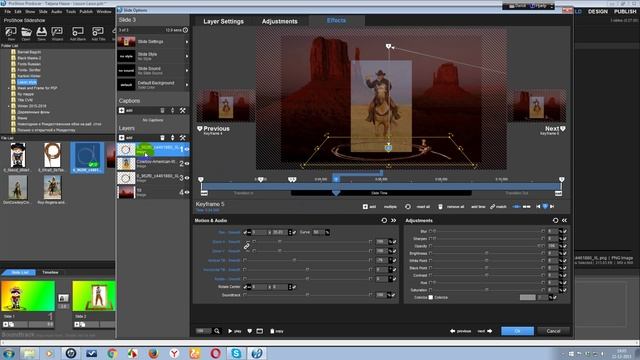Click the Ok button
The height and width of the screenshot is (360, 640).
(x=517, y=331)
